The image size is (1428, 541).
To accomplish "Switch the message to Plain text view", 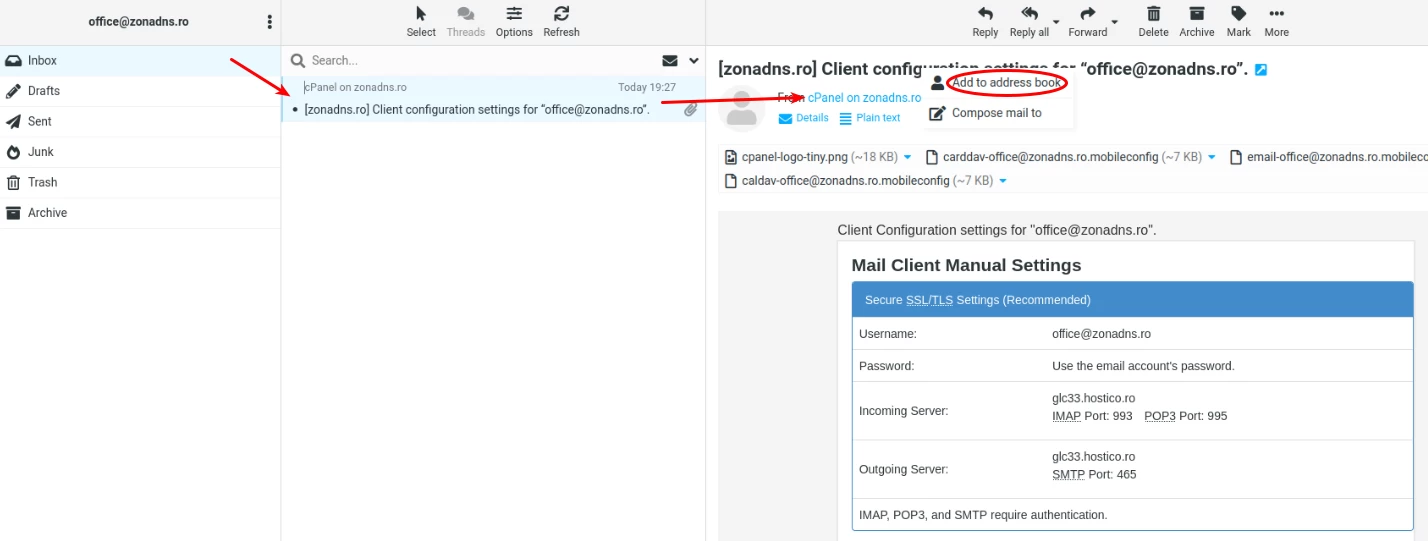I will point(870,118).
